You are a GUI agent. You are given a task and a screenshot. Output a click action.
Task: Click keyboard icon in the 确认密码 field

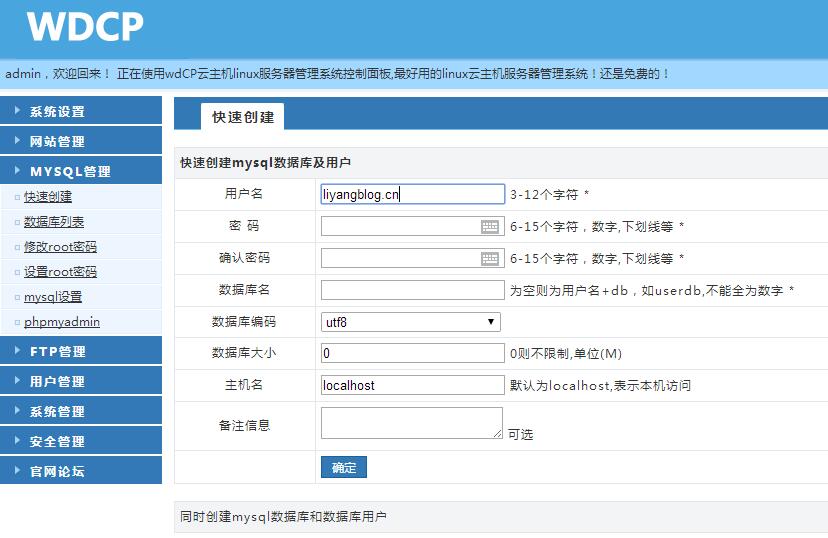click(490, 259)
